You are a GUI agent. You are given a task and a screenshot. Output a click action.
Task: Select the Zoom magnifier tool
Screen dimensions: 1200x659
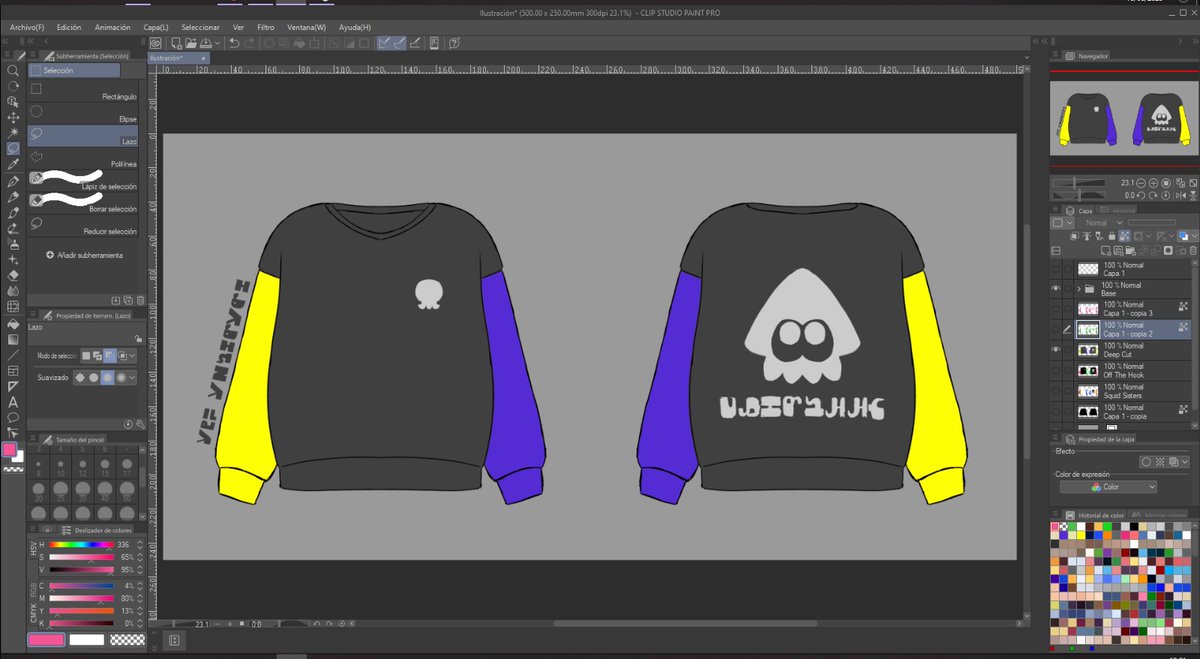(13, 71)
